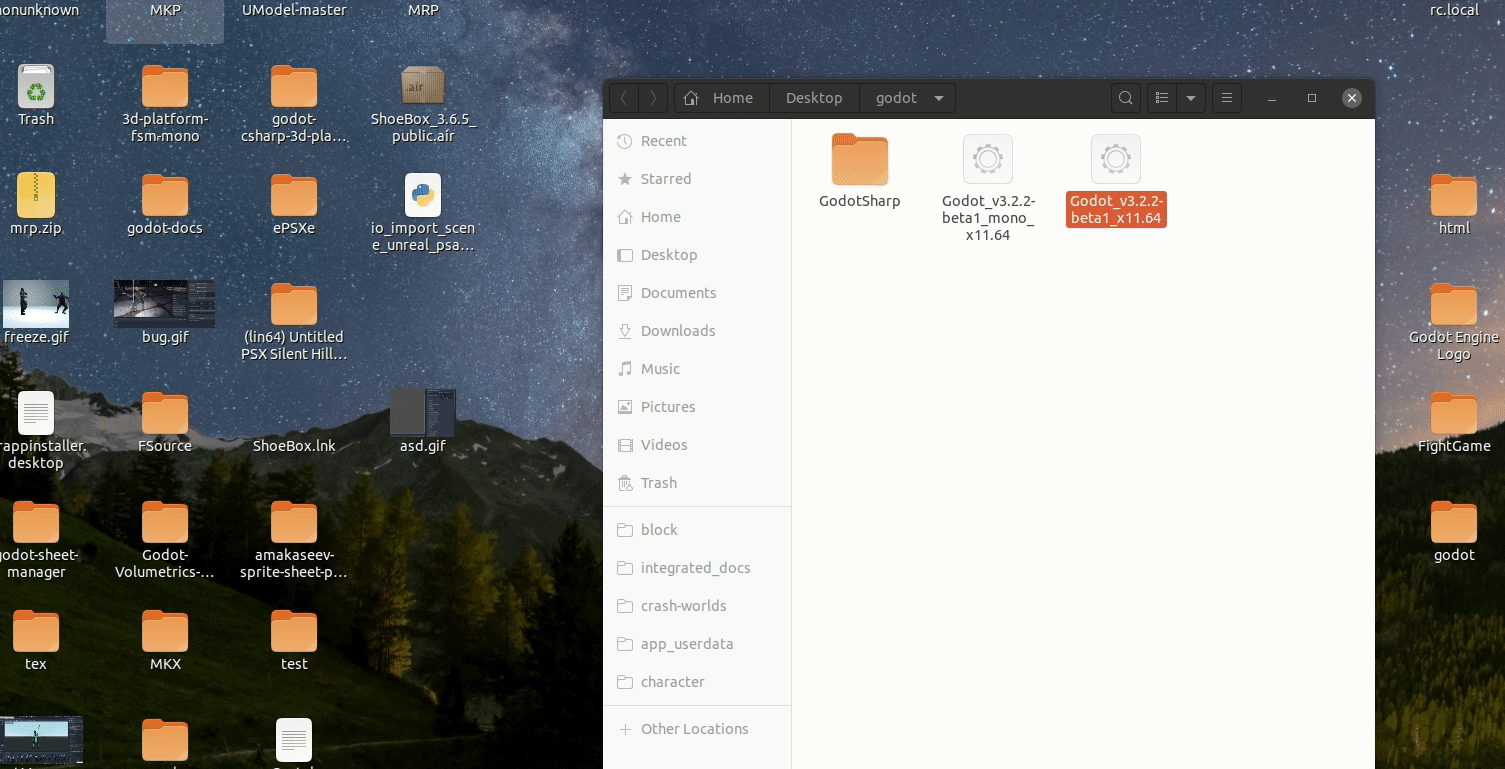Select asd.gif thumbnail on desktop

pos(423,413)
